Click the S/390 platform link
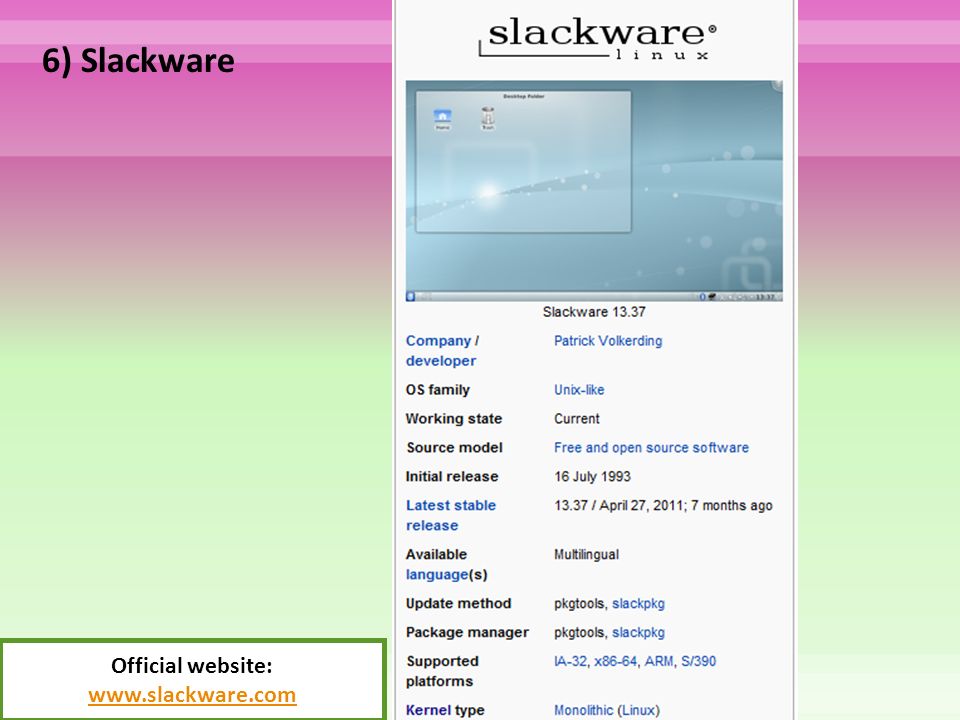The image size is (960, 720). [699, 661]
